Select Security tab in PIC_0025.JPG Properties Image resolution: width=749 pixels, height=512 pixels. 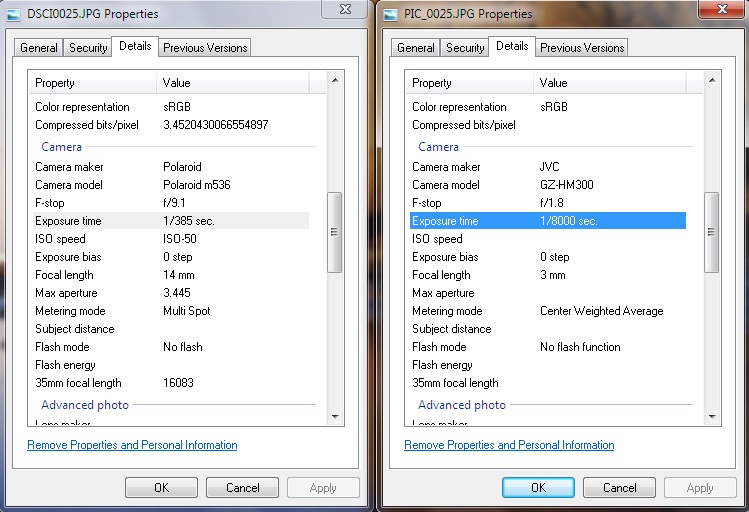click(x=465, y=48)
